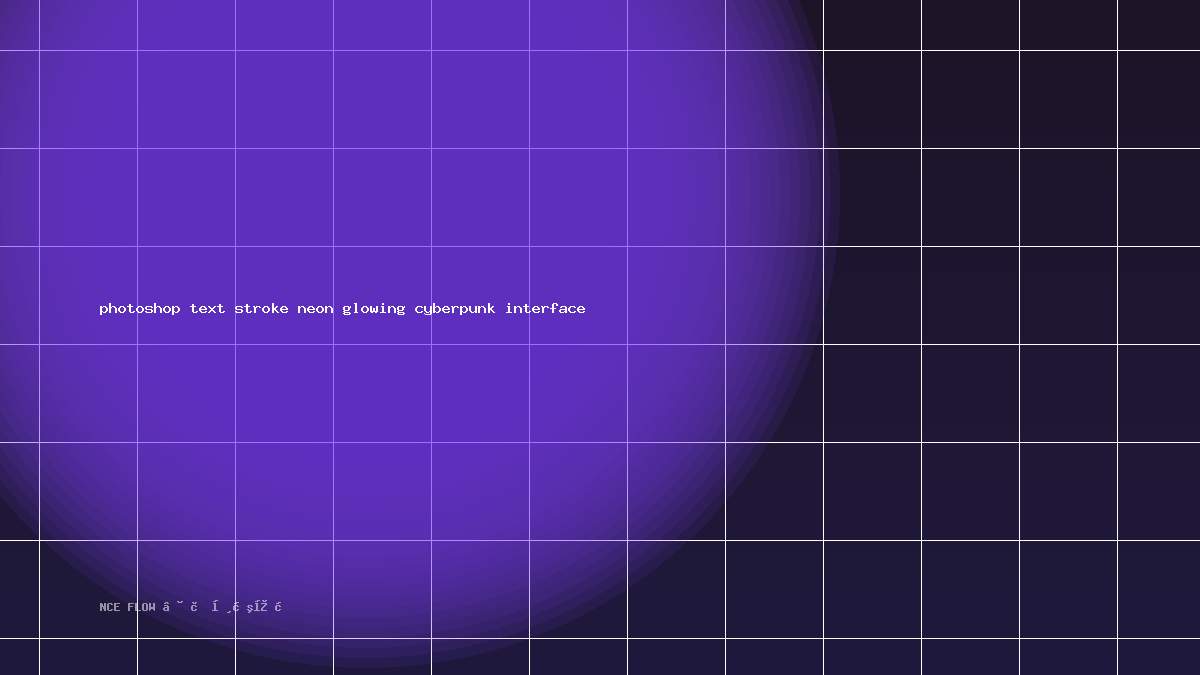Click the garbled characters after "FLOW"

[x=222, y=606]
